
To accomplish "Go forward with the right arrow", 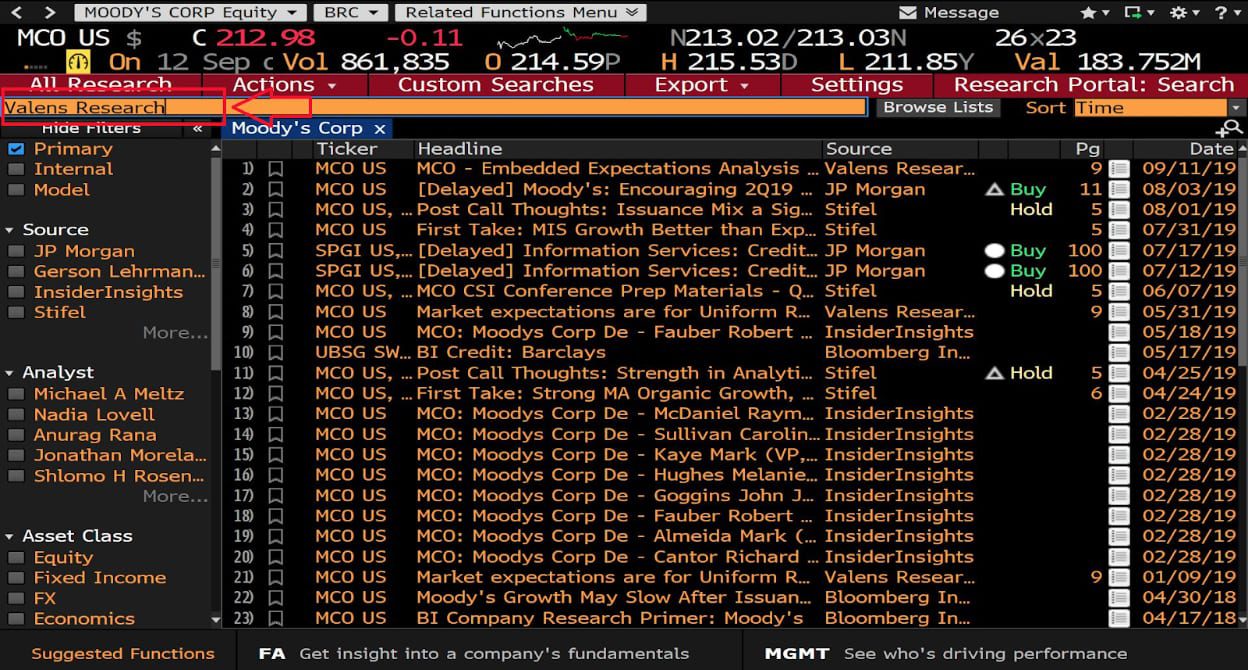I will click(50, 12).
